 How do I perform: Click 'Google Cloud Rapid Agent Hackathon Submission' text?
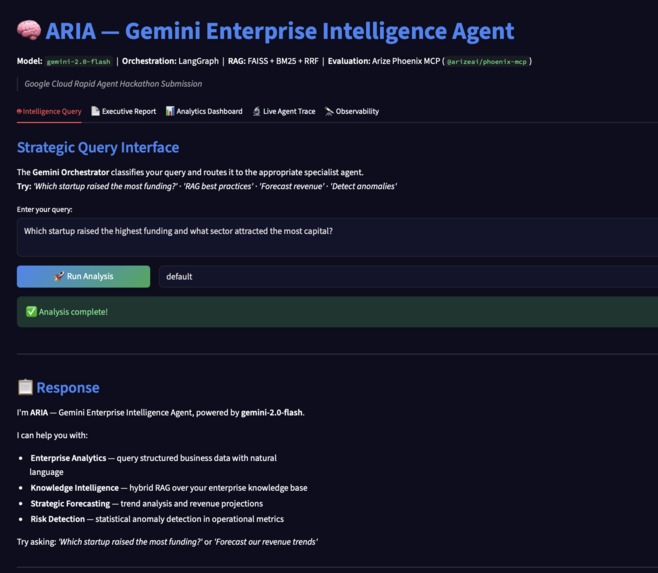coord(113,84)
